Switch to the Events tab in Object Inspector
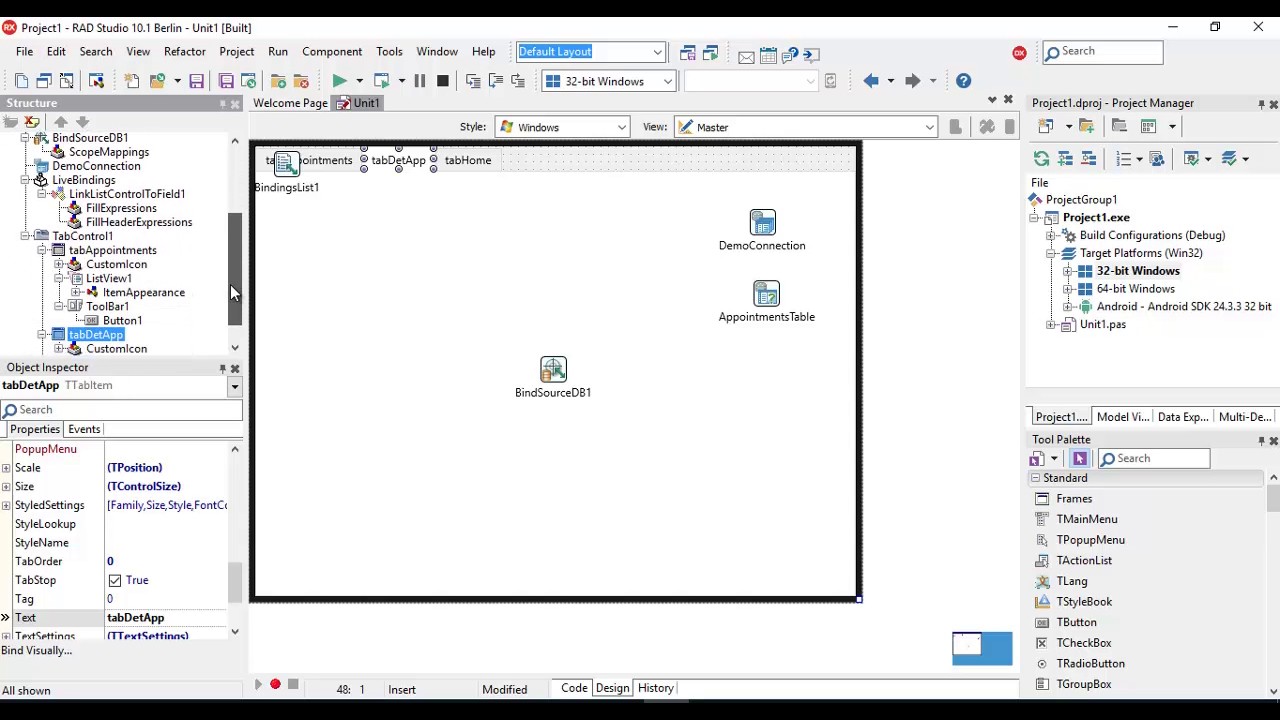Viewport: 1280px width, 720px height. coord(84,429)
